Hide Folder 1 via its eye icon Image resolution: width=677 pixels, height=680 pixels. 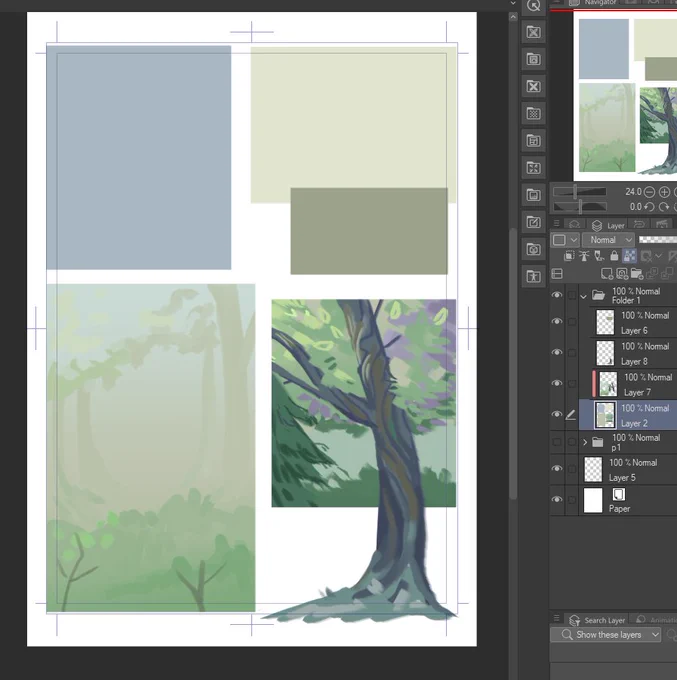557,295
